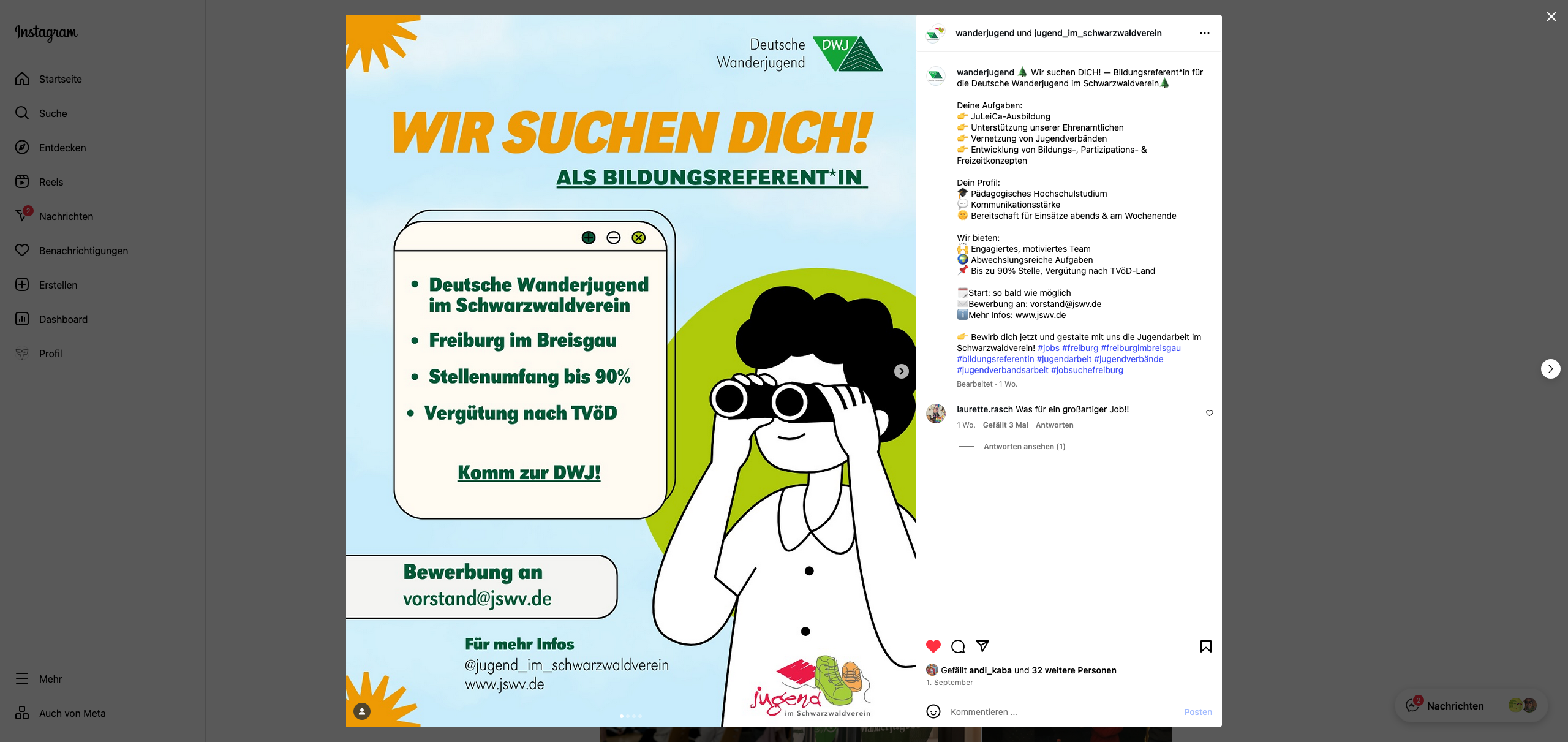Click the wanderjugend avatar beside caption
The image size is (1568, 742).
tap(936, 76)
